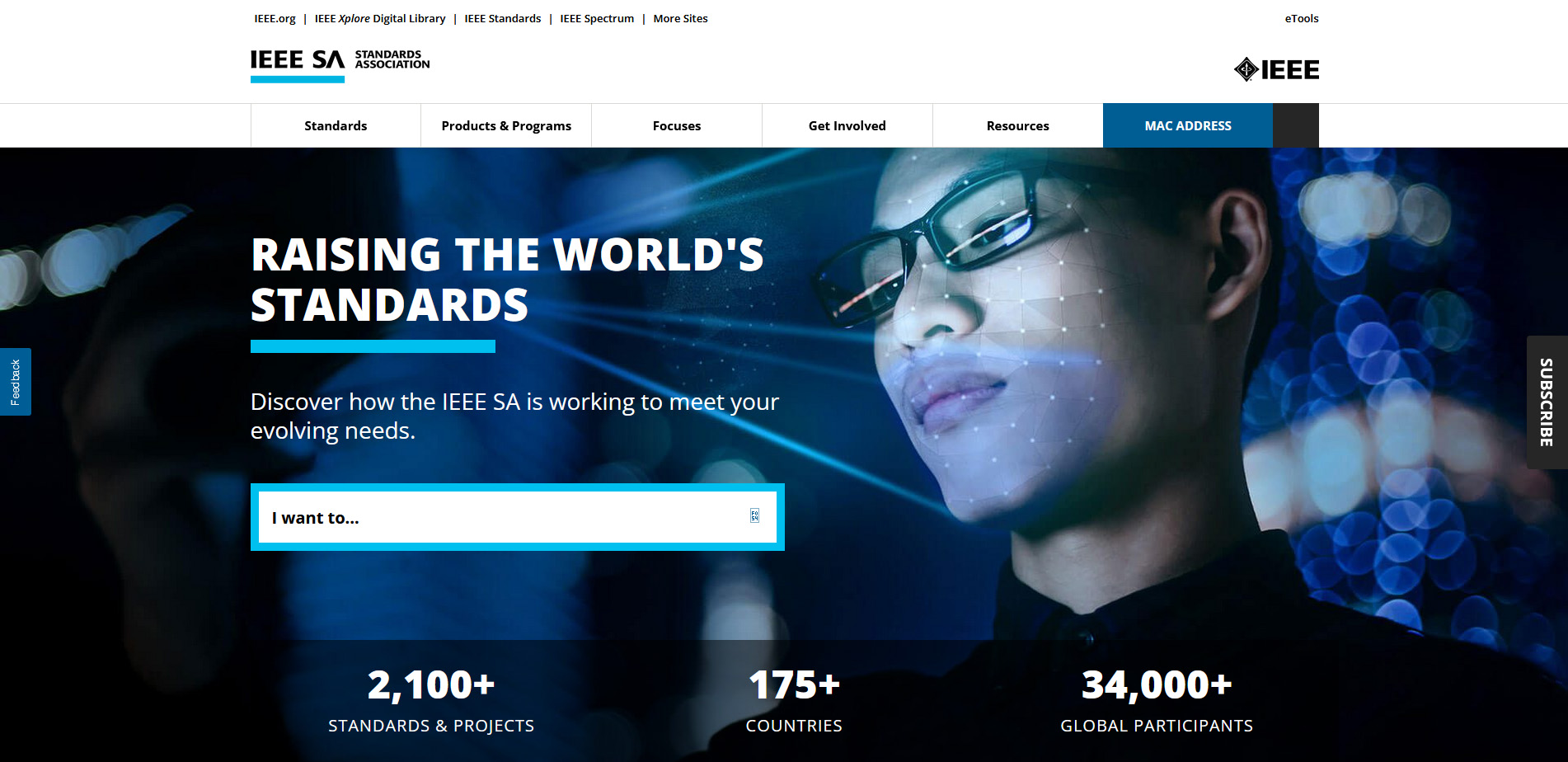1568x762 pixels.
Task: Visit the IEEE Spectrum link
Action: (x=597, y=18)
